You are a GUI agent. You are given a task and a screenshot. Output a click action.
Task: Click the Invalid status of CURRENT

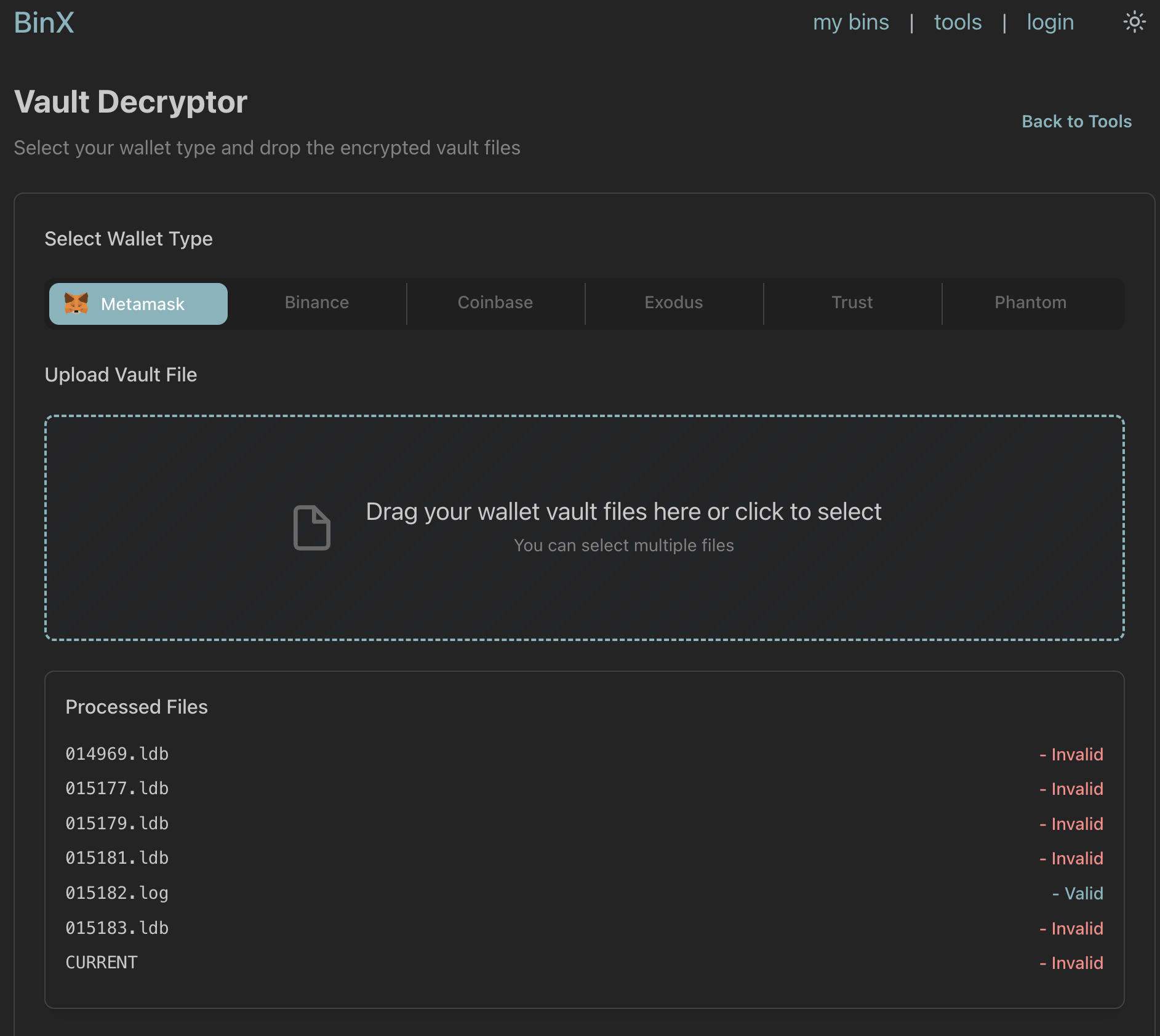1071,963
